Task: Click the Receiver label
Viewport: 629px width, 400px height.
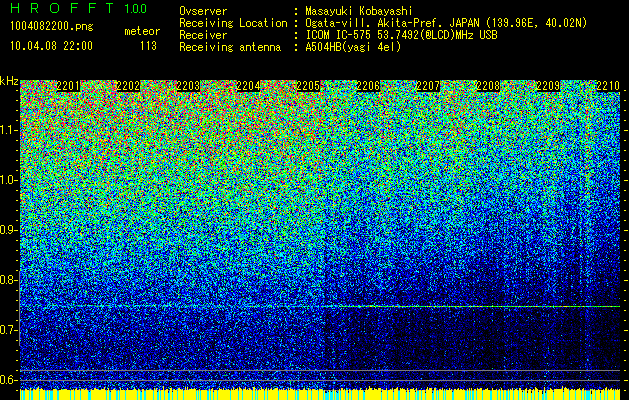Action: point(203,35)
